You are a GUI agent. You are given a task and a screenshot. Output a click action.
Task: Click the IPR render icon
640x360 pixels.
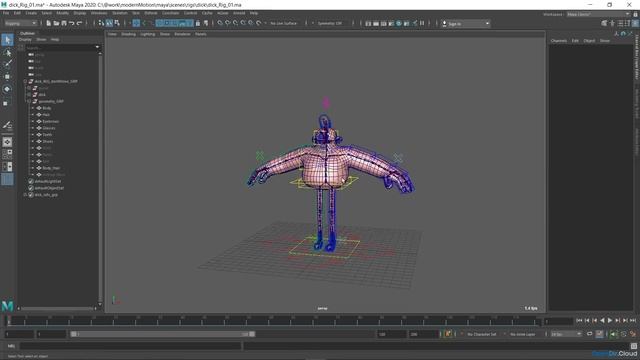(x=383, y=24)
